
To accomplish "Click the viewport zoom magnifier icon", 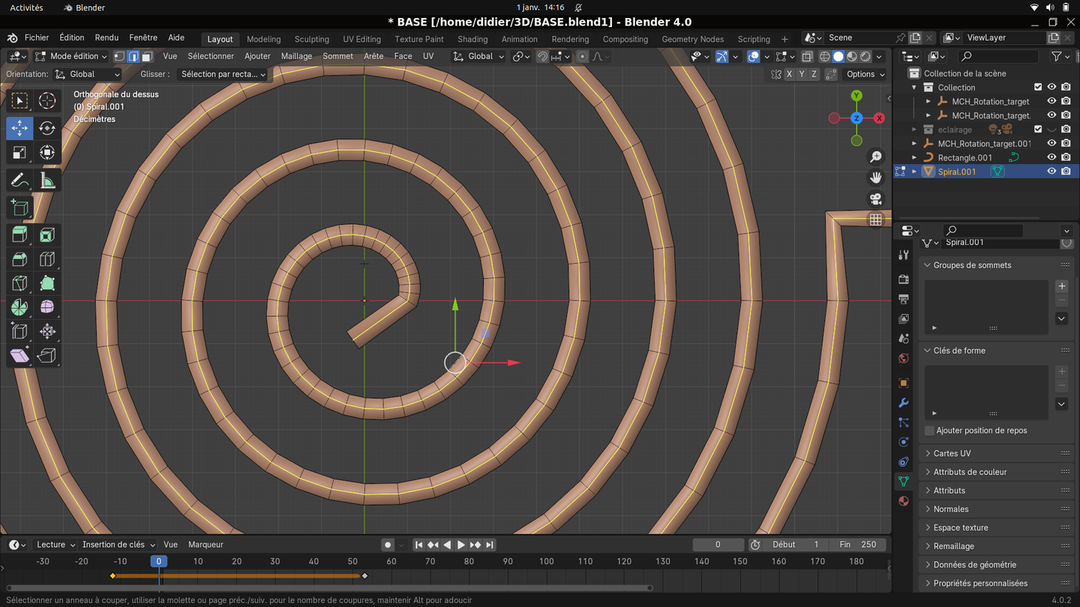I will pos(875,157).
